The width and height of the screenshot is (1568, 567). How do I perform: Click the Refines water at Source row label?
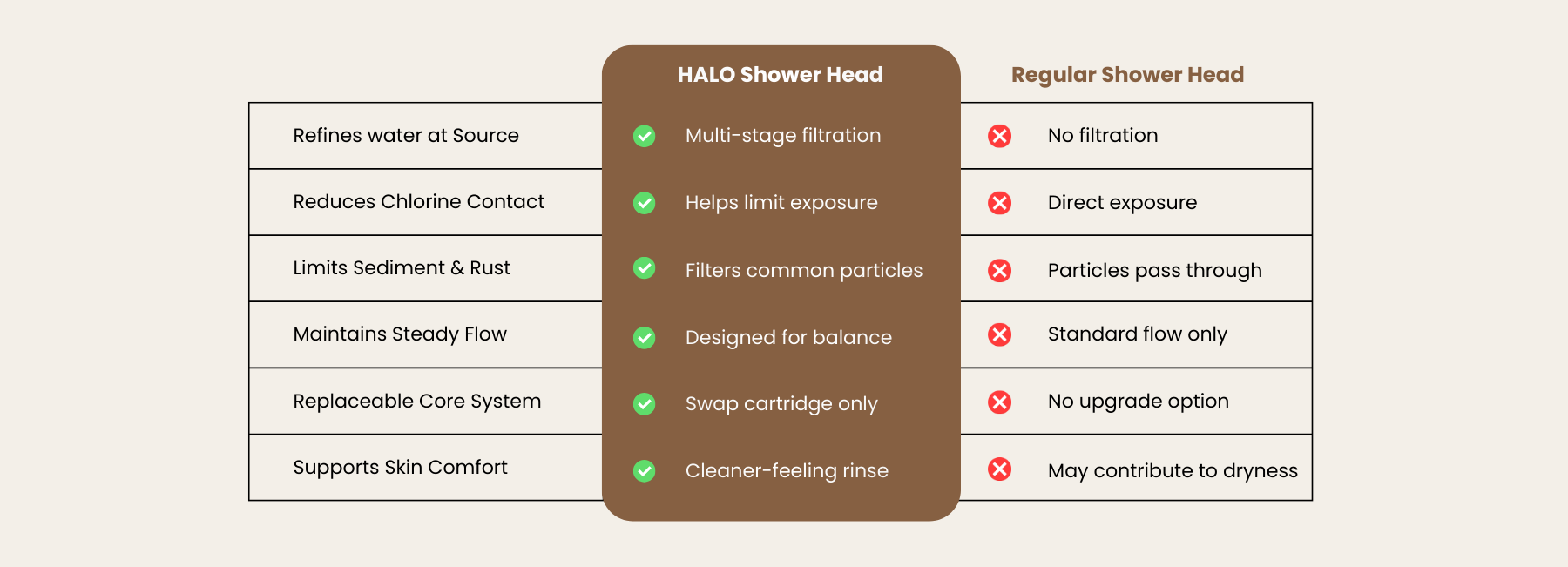pos(406,136)
